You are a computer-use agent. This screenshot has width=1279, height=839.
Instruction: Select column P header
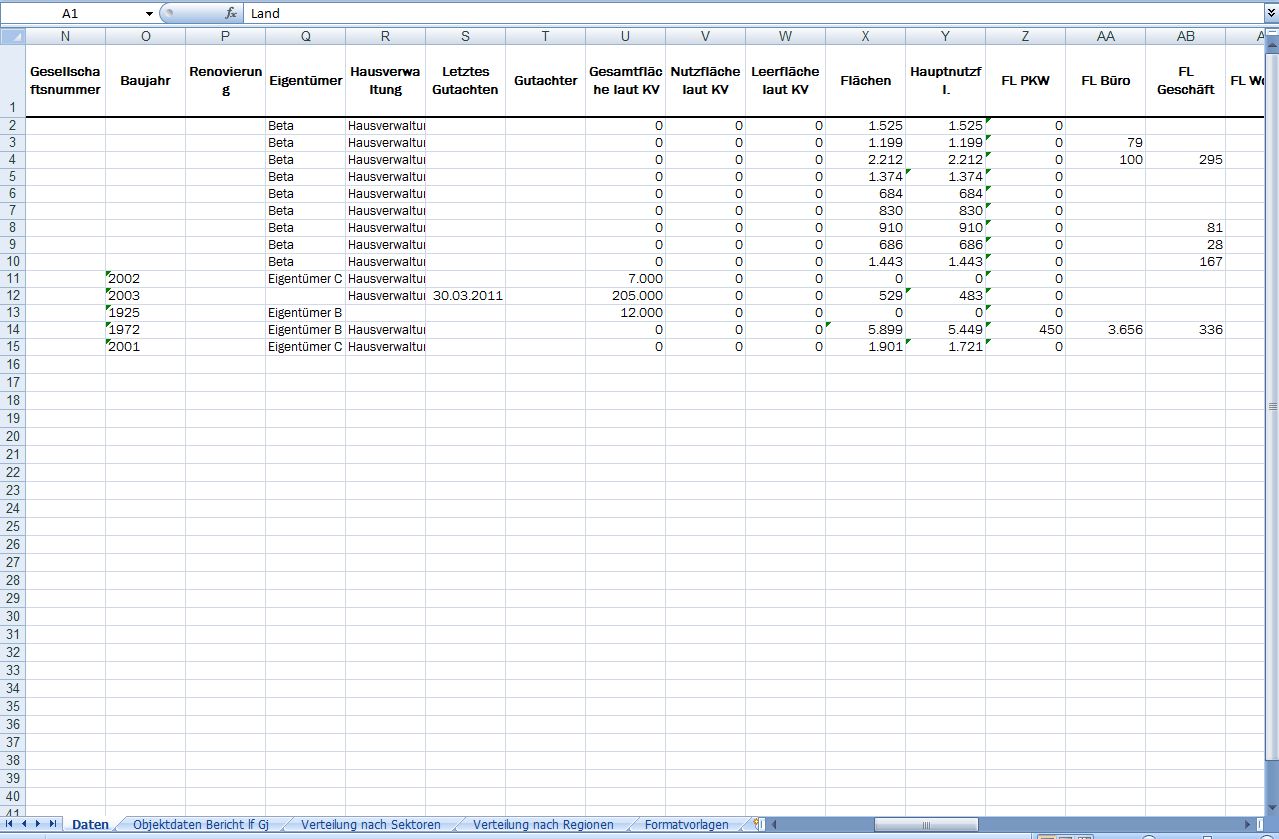pyautogui.click(x=226, y=36)
